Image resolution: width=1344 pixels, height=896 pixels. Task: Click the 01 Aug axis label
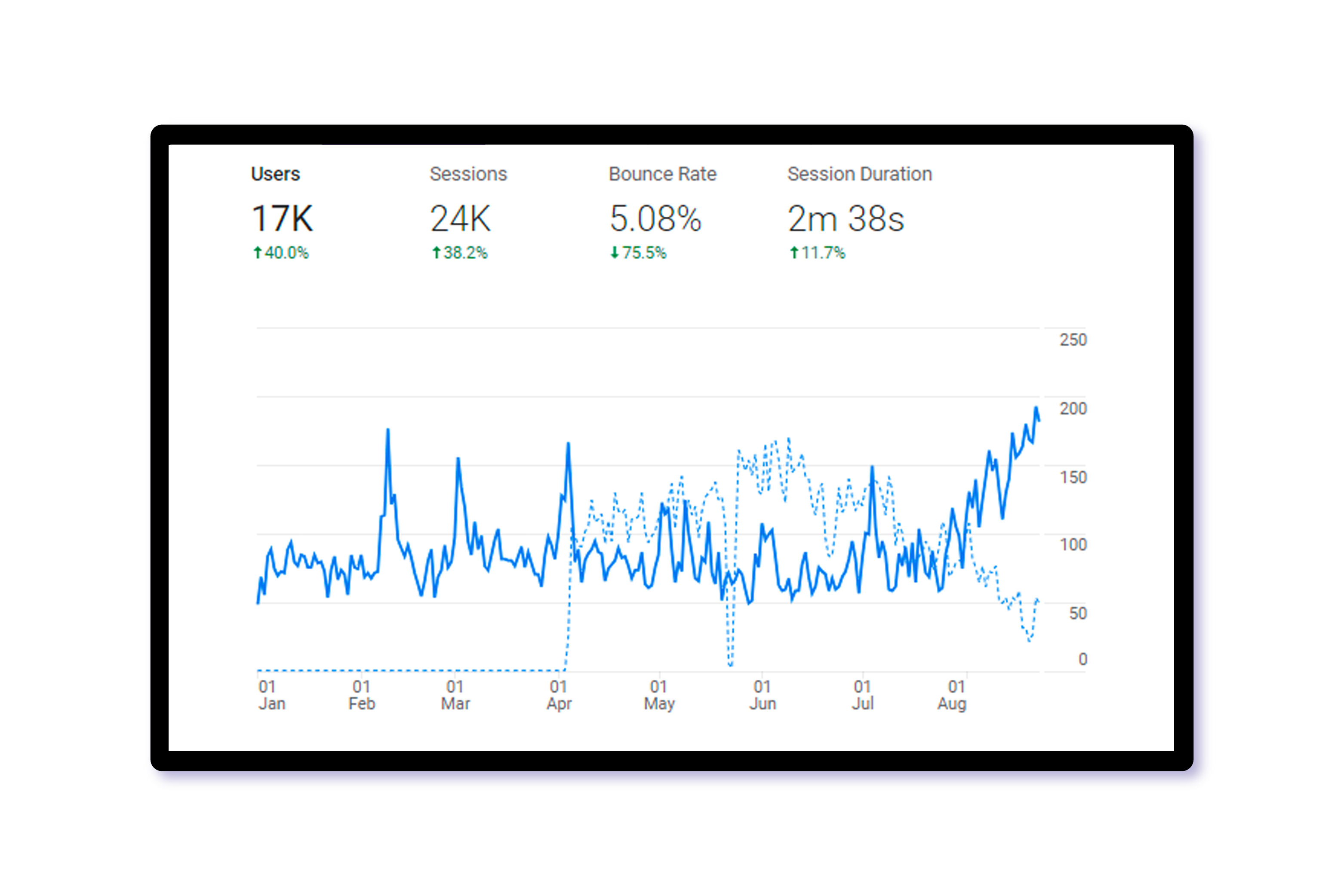[x=952, y=695]
